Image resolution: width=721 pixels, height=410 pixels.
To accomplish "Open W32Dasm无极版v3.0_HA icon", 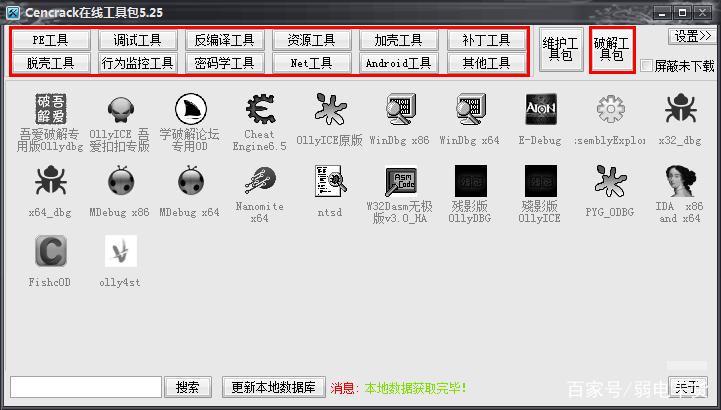I will click(x=401, y=181).
